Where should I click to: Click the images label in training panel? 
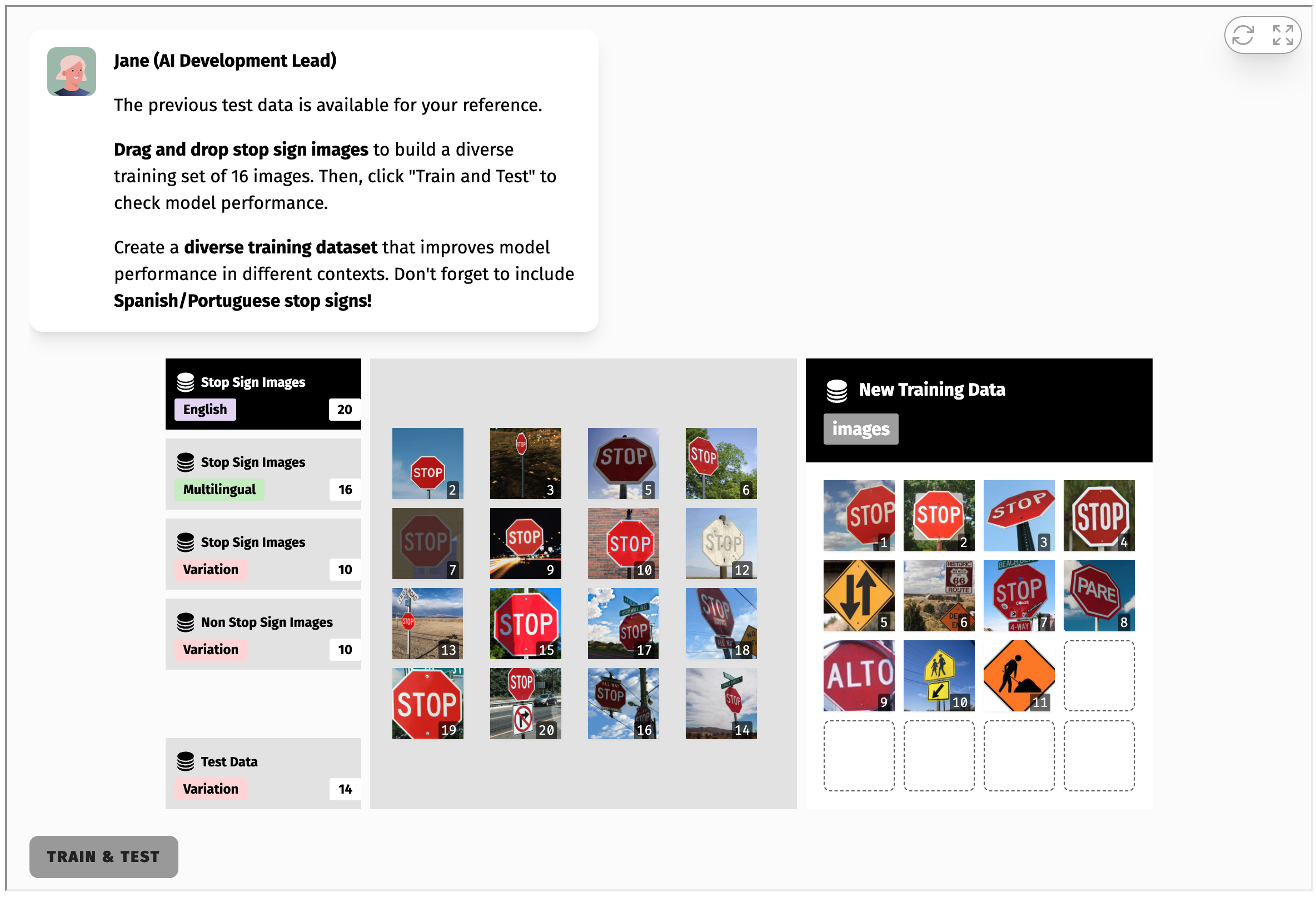pyautogui.click(x=861, y=429)
